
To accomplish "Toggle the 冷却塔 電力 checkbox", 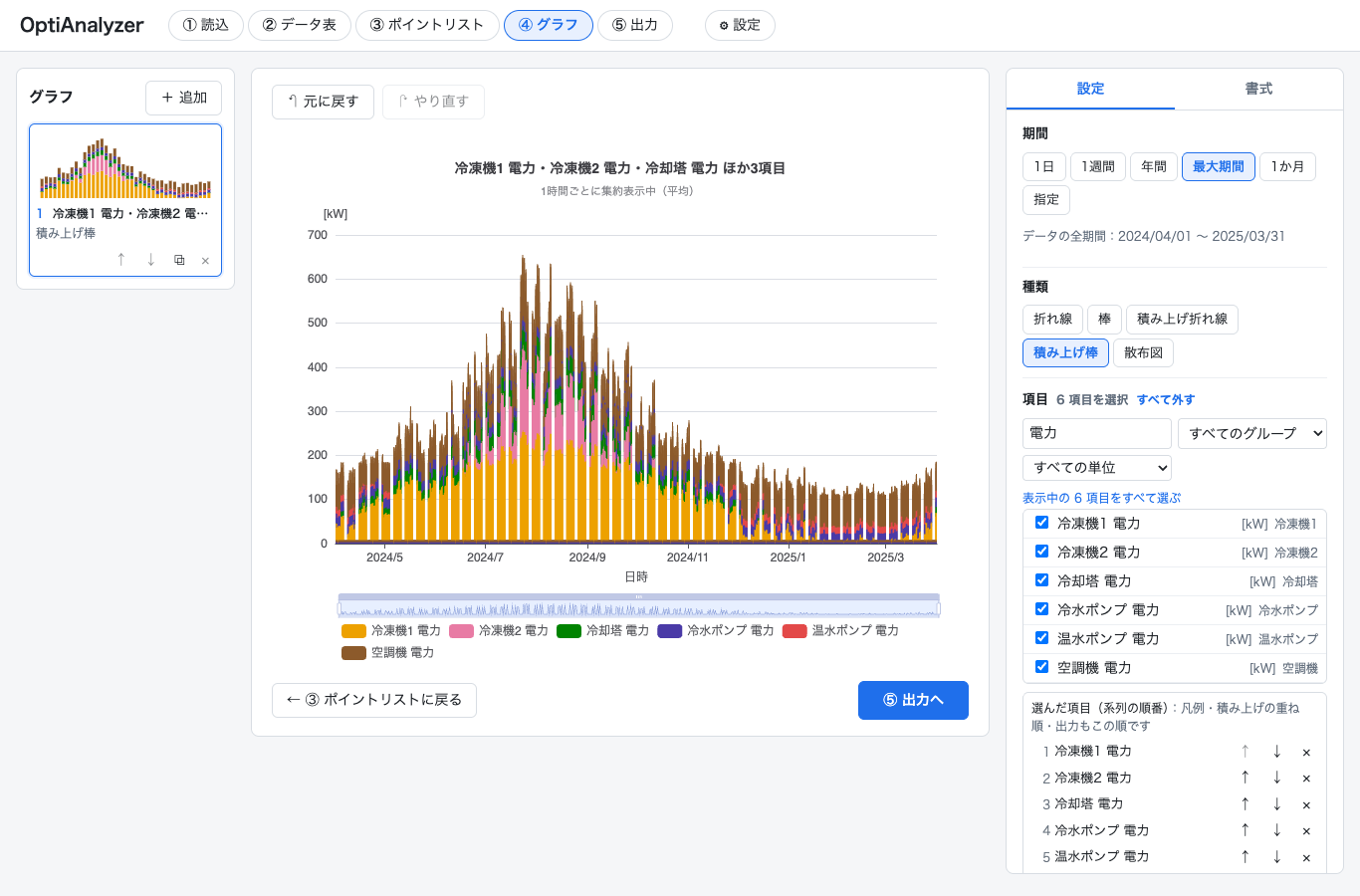I will (1041, 580).
